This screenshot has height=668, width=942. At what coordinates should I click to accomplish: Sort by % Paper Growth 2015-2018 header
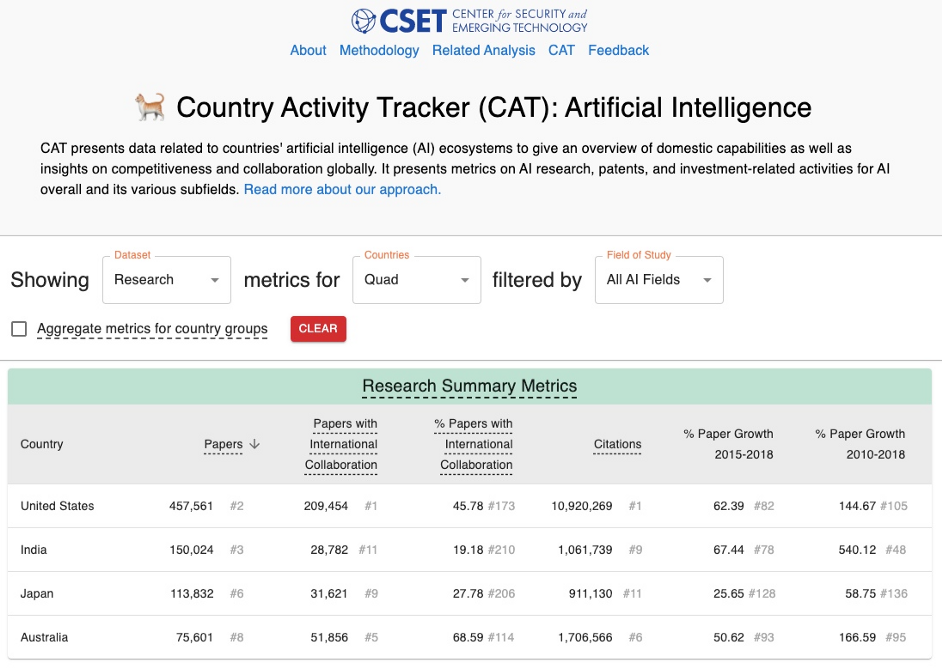tap(728, 444)
